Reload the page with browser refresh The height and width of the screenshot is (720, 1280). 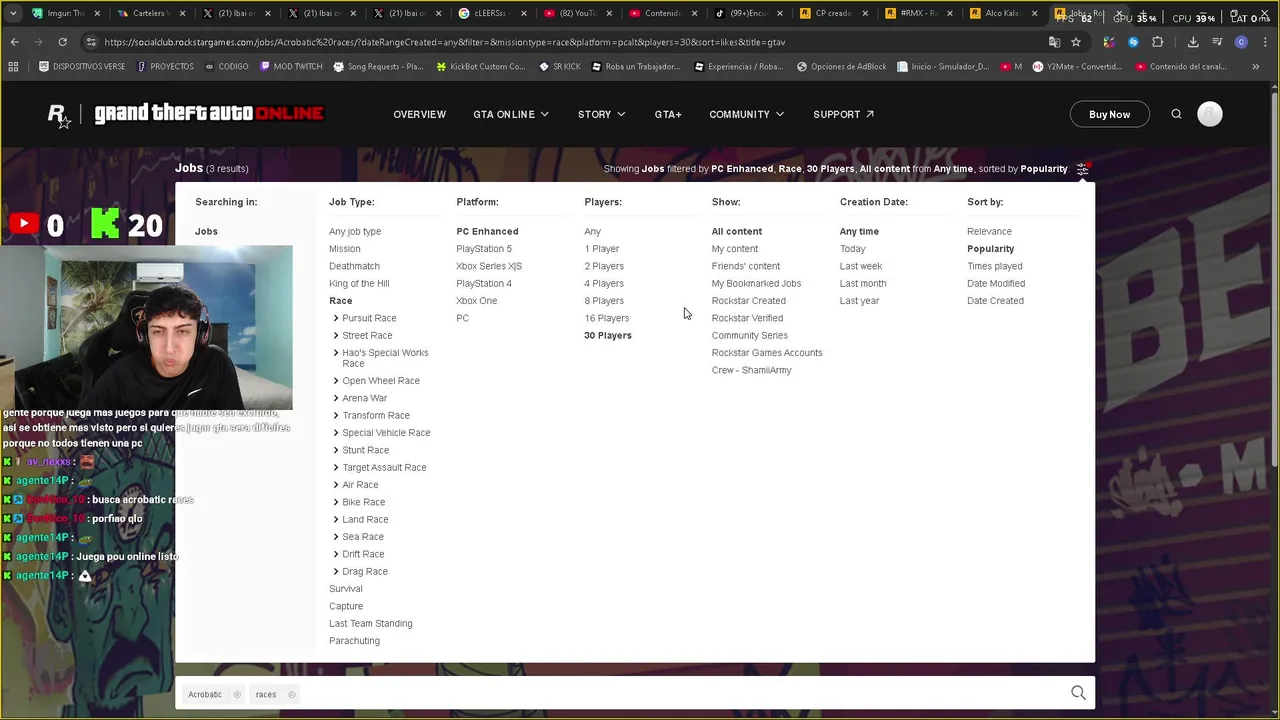62,42
